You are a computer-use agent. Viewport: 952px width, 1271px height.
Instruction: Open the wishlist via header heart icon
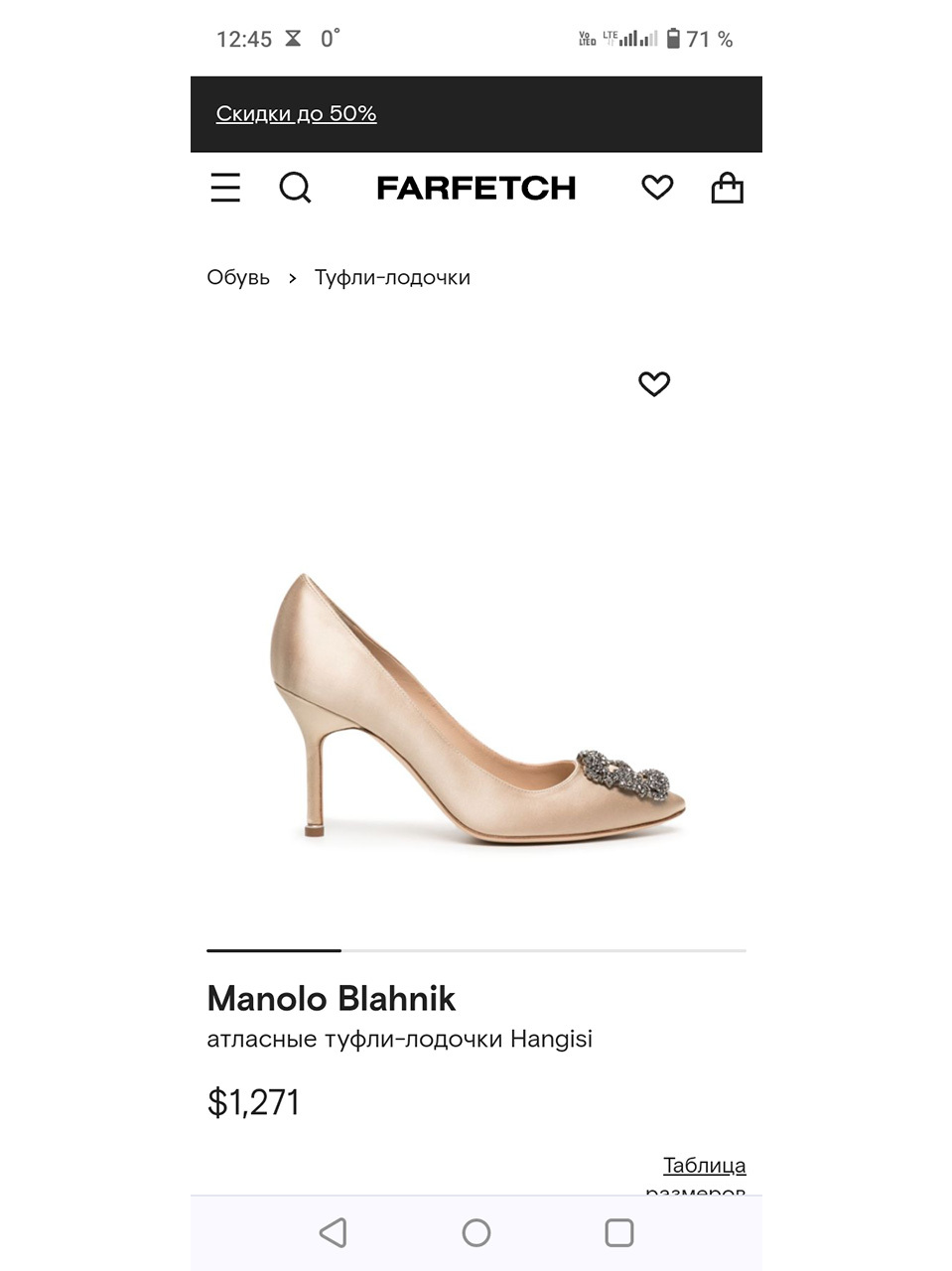pyautogui.click(x=657, y=187)
